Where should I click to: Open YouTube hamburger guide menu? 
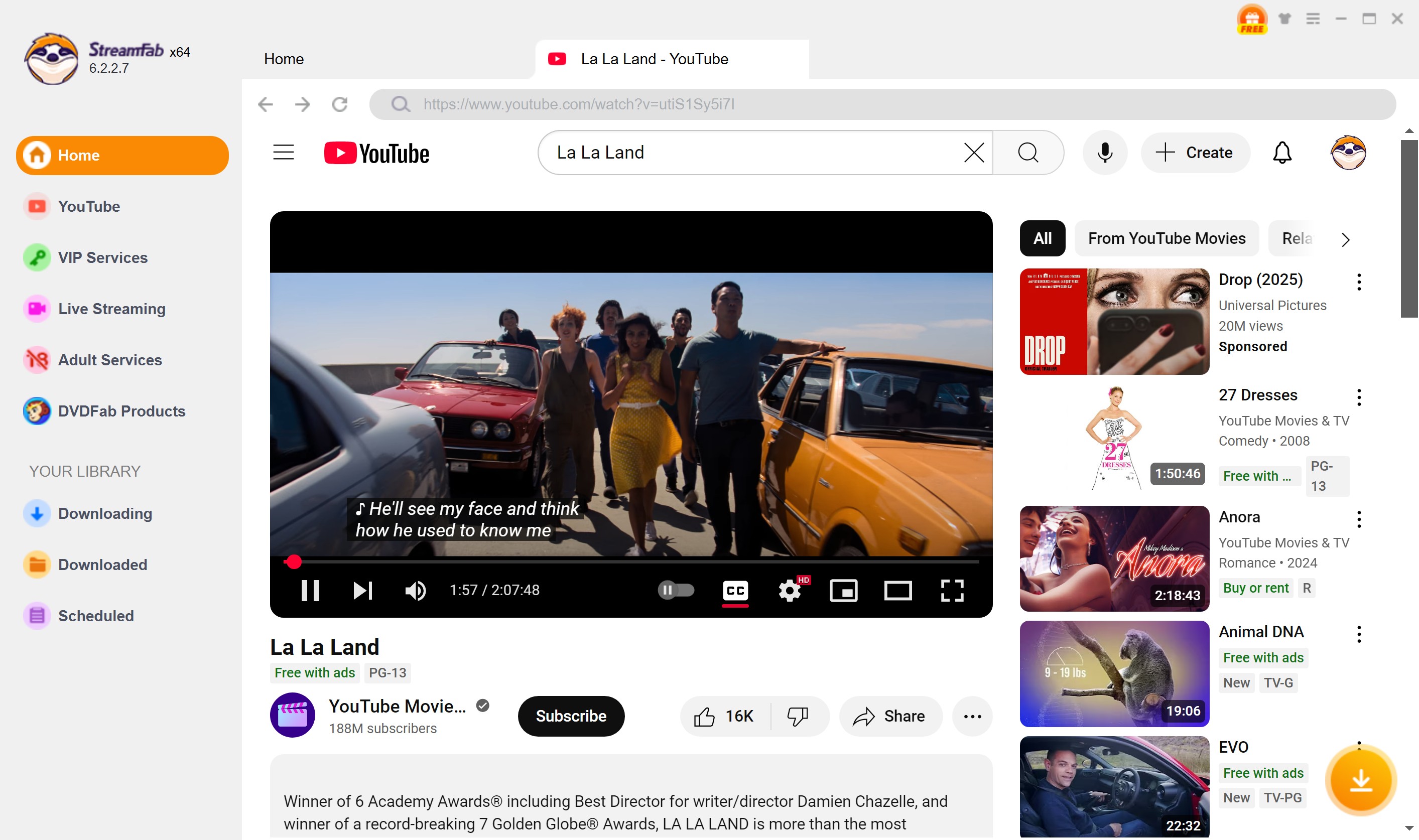point(283,152)
